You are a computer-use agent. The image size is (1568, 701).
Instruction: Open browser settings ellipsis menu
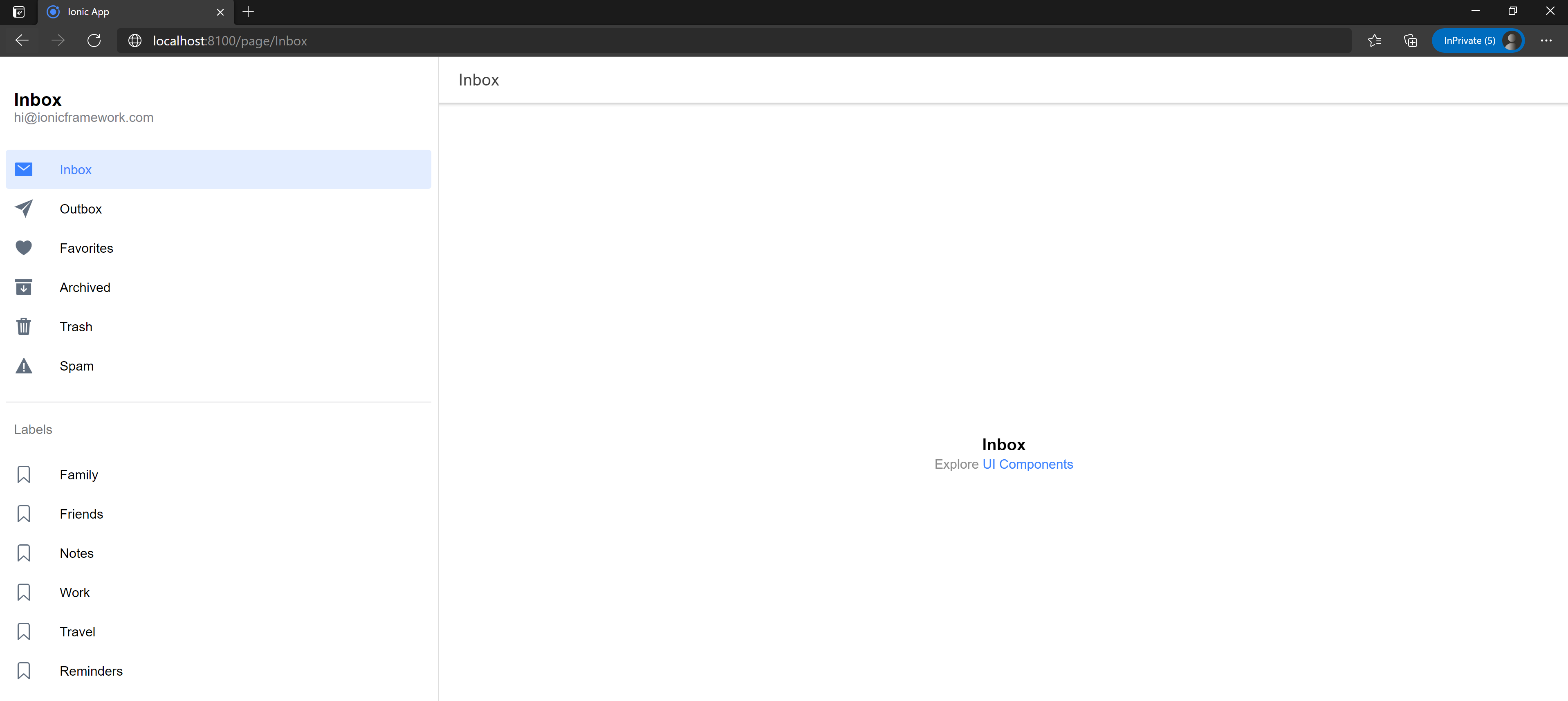pyautogui.click(x=1546, y=41)
